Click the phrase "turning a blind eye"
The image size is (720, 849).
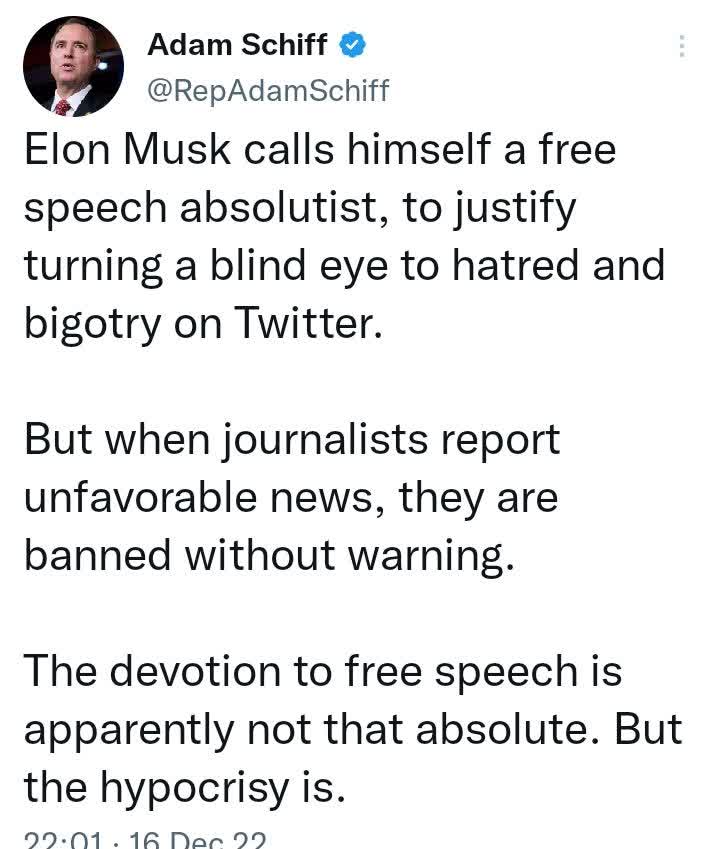pyautogui.click(x=206, y=266)
